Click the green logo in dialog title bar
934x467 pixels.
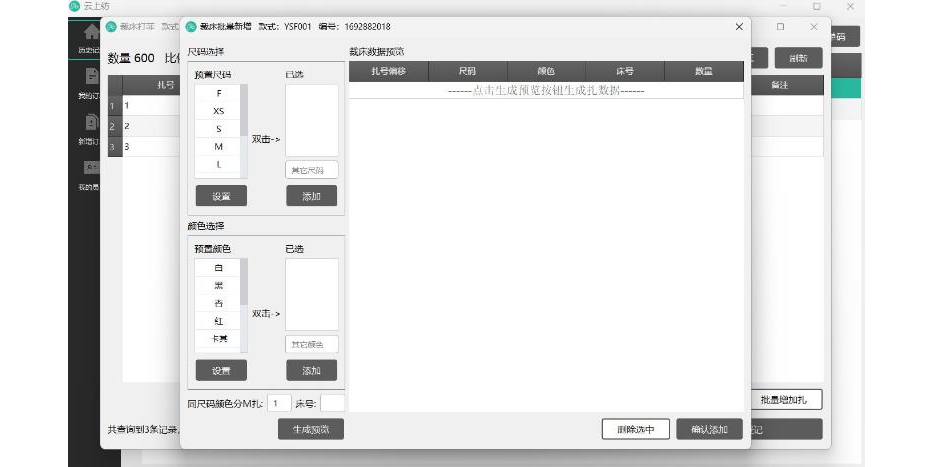coord(192,26)
